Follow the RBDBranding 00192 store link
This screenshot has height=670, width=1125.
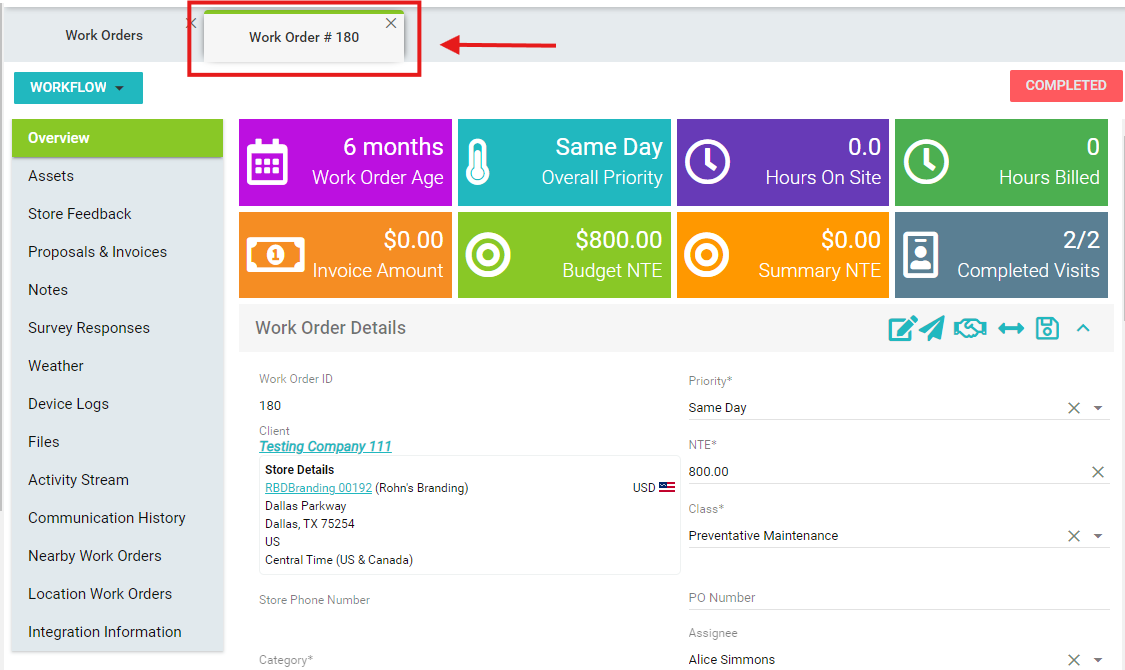point(318,488)
